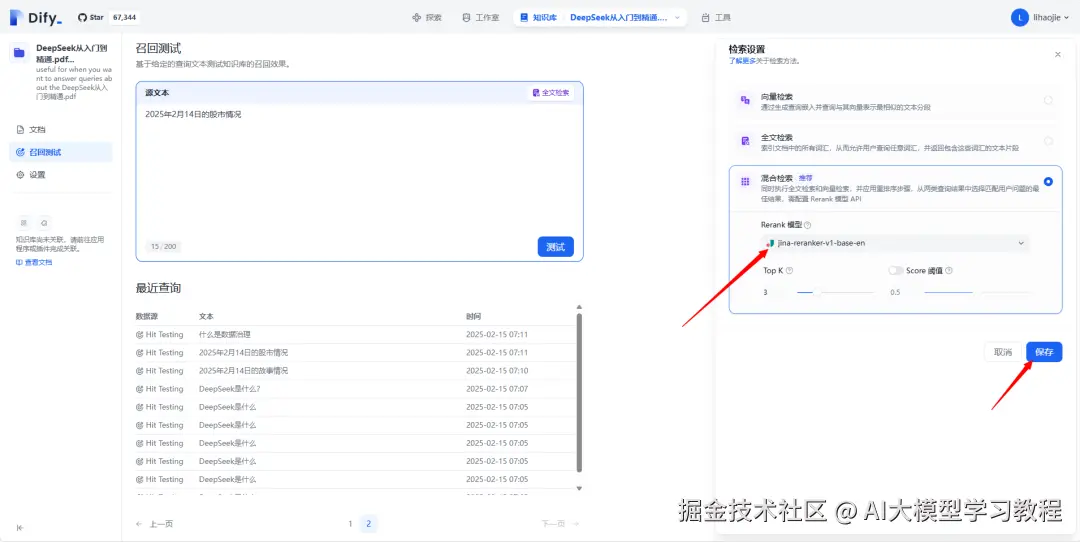Viewport: 1080px width, 542px height.
Task: Go to page 1 of recent queries
Action: 350,524
